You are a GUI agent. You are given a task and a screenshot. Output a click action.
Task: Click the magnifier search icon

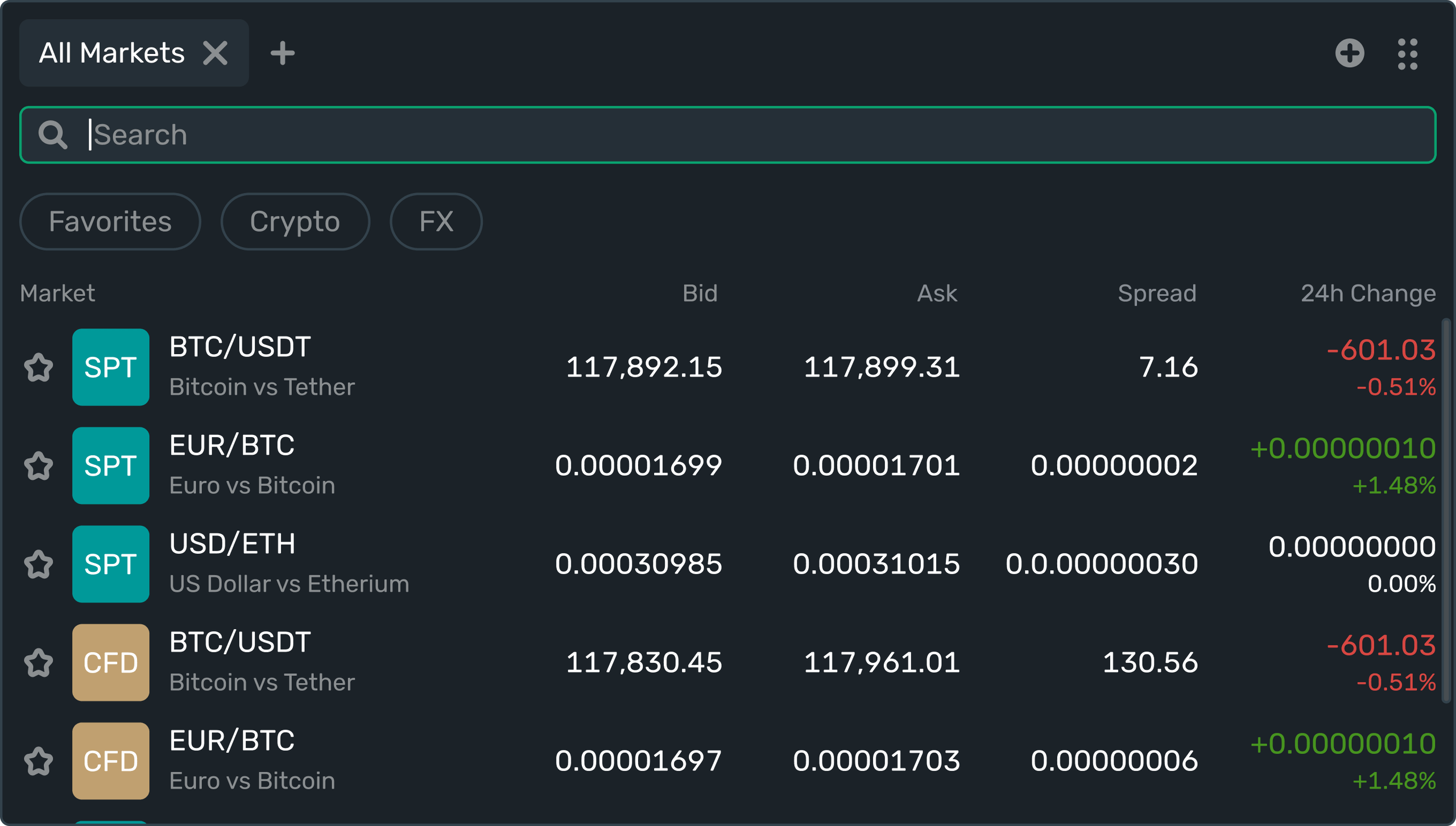tap(52, 135)
